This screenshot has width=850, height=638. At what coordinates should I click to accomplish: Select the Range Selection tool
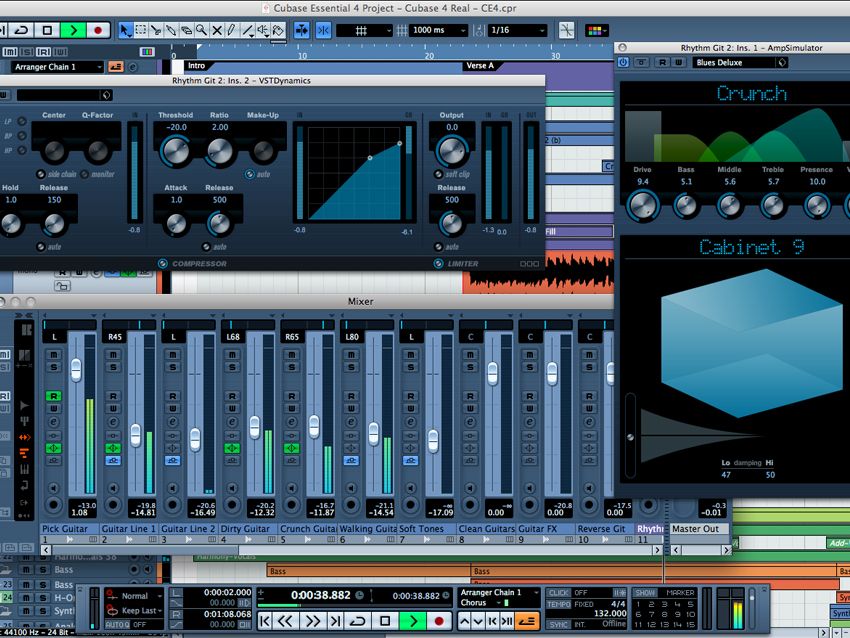140,30
